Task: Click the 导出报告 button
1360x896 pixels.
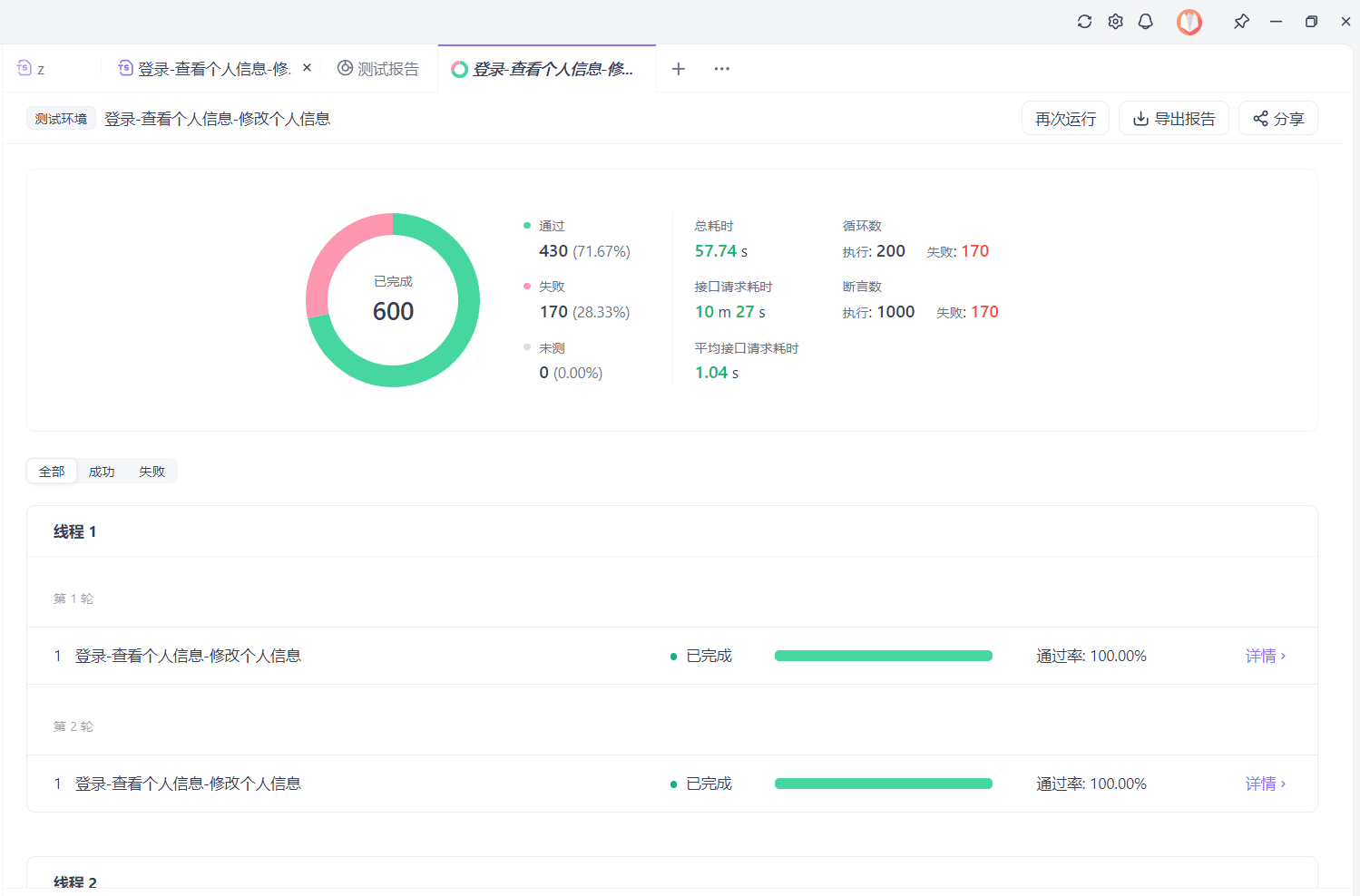Action: (1174, 119)
